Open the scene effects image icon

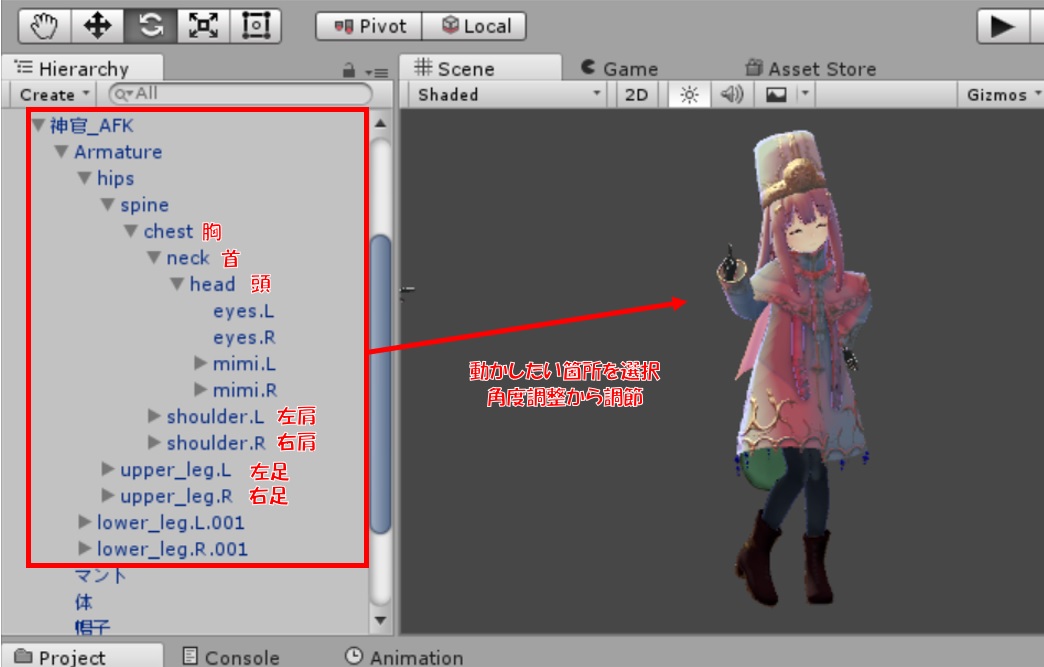click(x=776, y=95)
